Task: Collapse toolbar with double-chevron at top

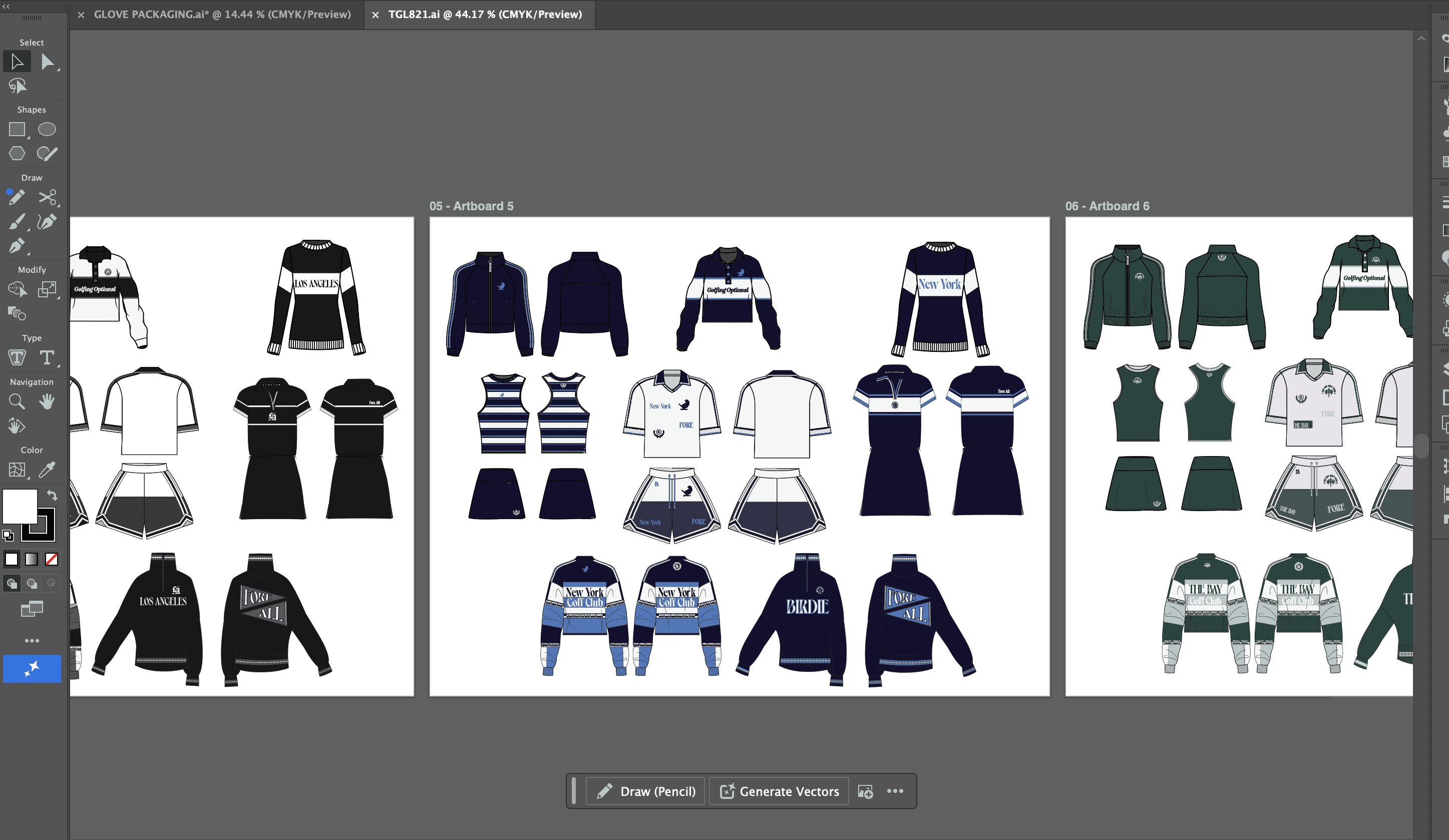Action: point(7,7)
